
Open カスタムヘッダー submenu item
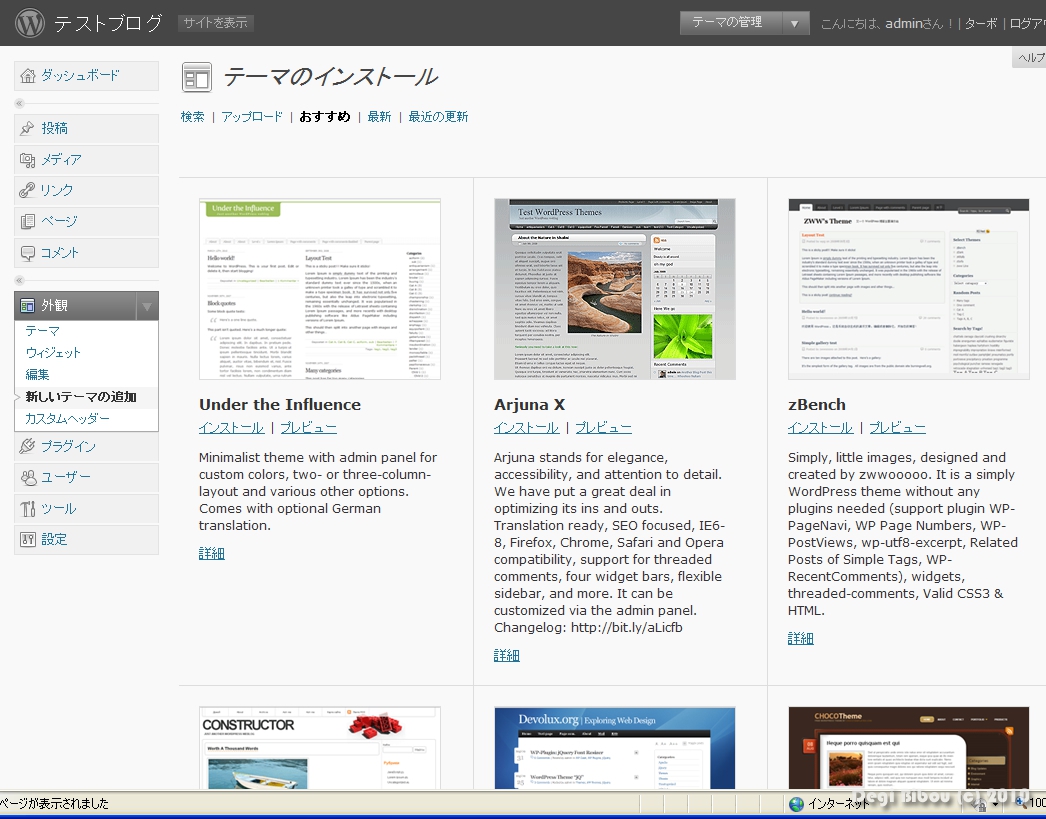pos(67,419)
